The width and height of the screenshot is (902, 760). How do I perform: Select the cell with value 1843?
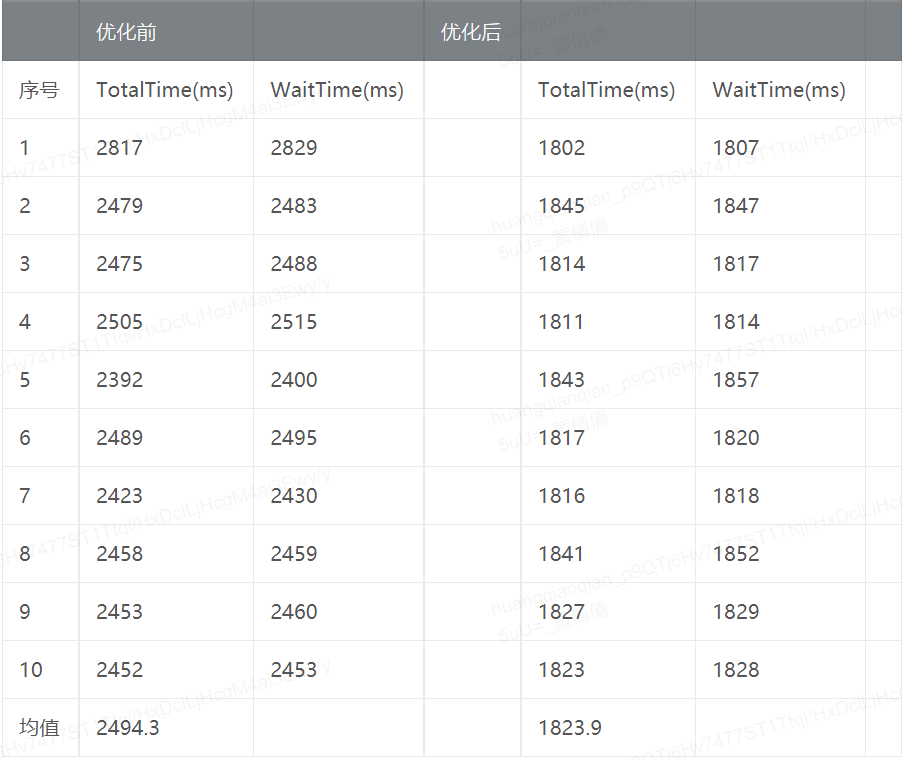[x=608, y=380]
